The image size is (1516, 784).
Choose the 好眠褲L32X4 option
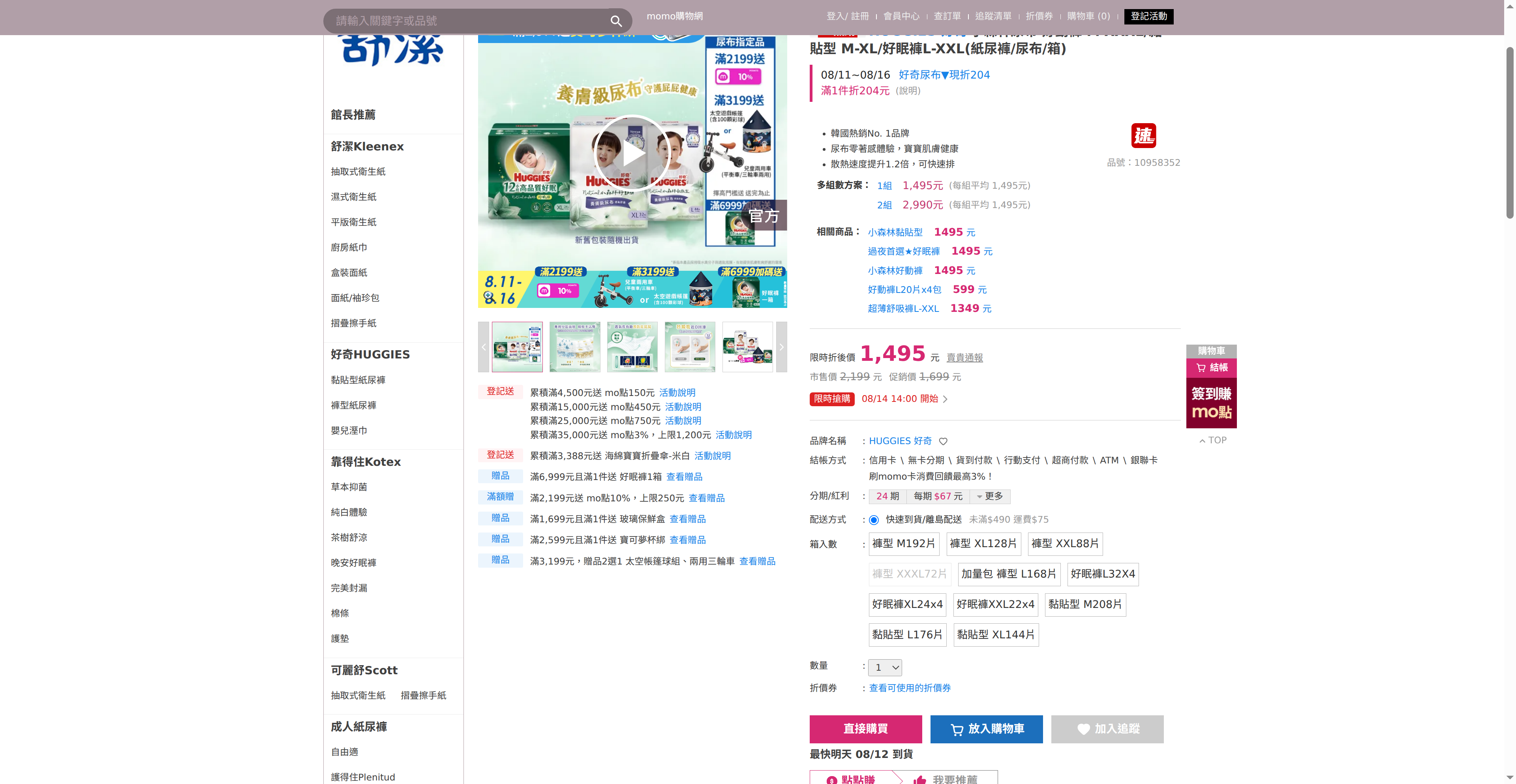[x=1103, y=574]
